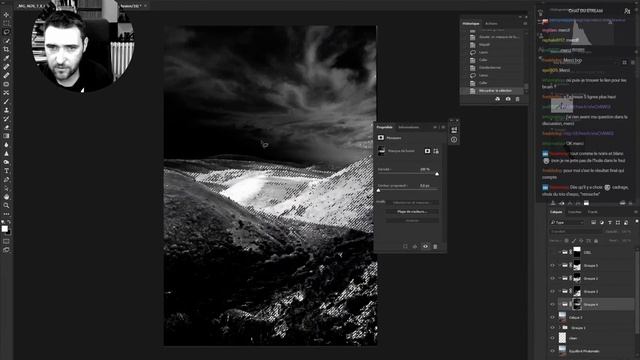Show the hidden top layer group

pyautogui.click(x=552, y=253)
